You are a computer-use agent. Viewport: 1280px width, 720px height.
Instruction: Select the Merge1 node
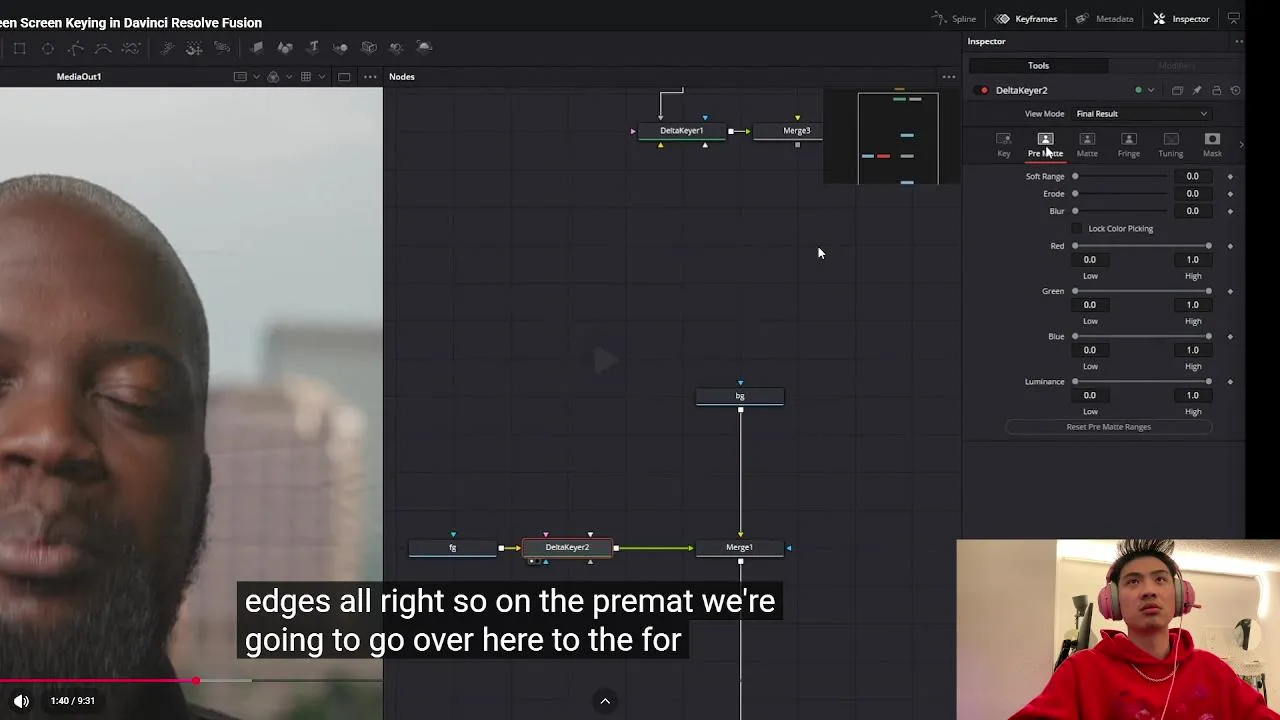tap(739, 548)
